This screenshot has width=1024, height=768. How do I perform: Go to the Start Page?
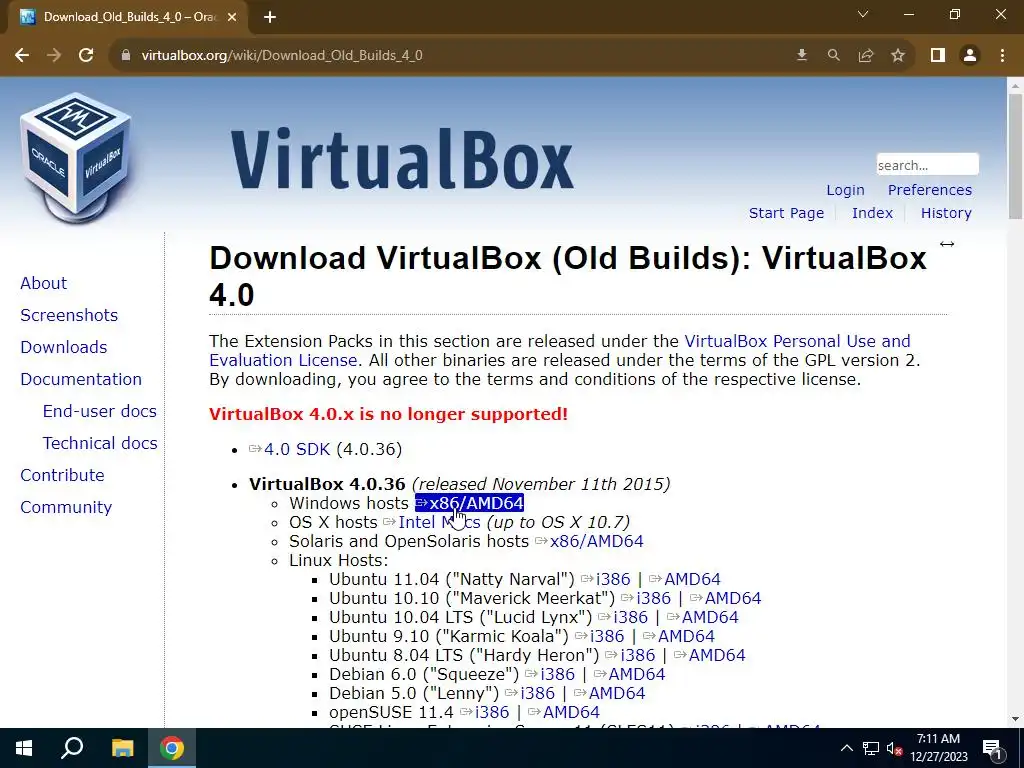786,213
